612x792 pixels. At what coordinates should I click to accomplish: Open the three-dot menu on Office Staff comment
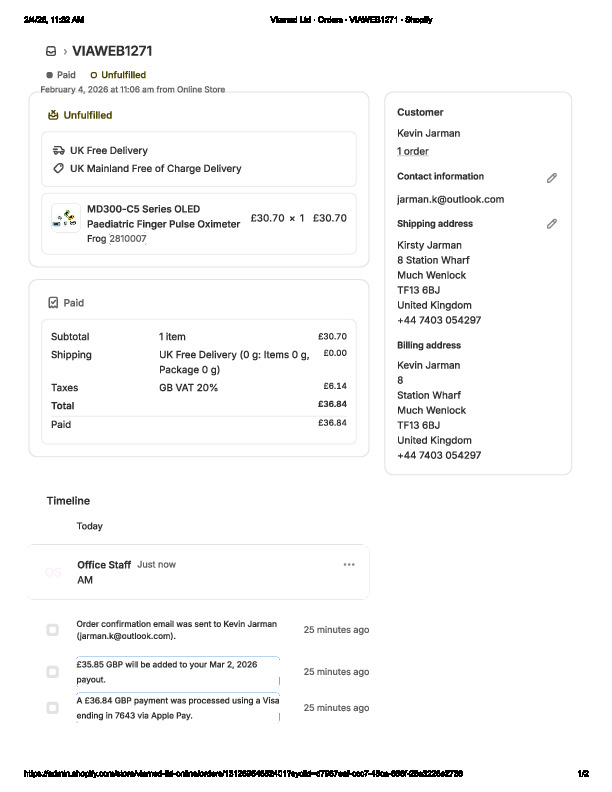[349, 565]
